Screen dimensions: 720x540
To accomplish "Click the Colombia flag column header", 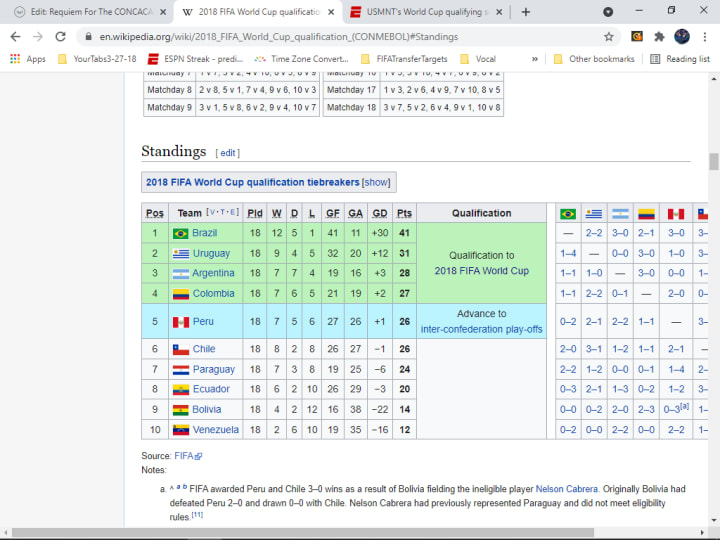I will [646, 214].
